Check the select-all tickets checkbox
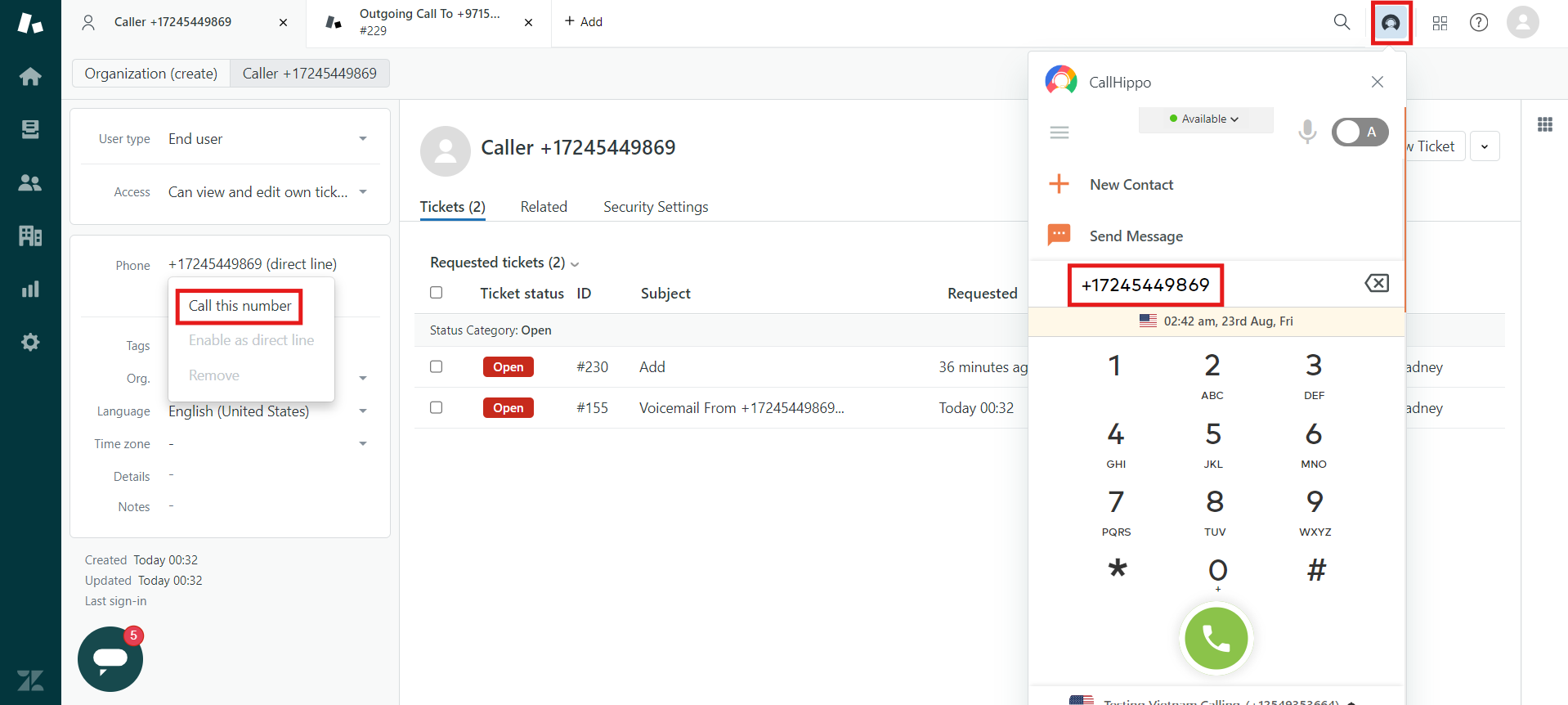1568x705 pixels. [x=437, y=293]
